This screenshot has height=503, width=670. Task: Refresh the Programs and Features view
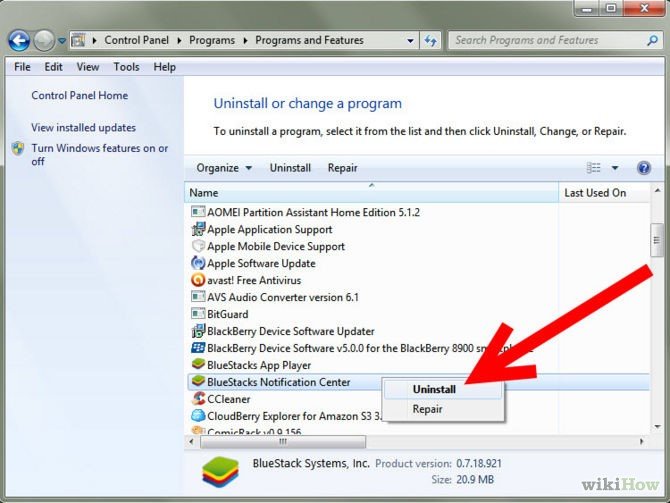pos(430,41)
